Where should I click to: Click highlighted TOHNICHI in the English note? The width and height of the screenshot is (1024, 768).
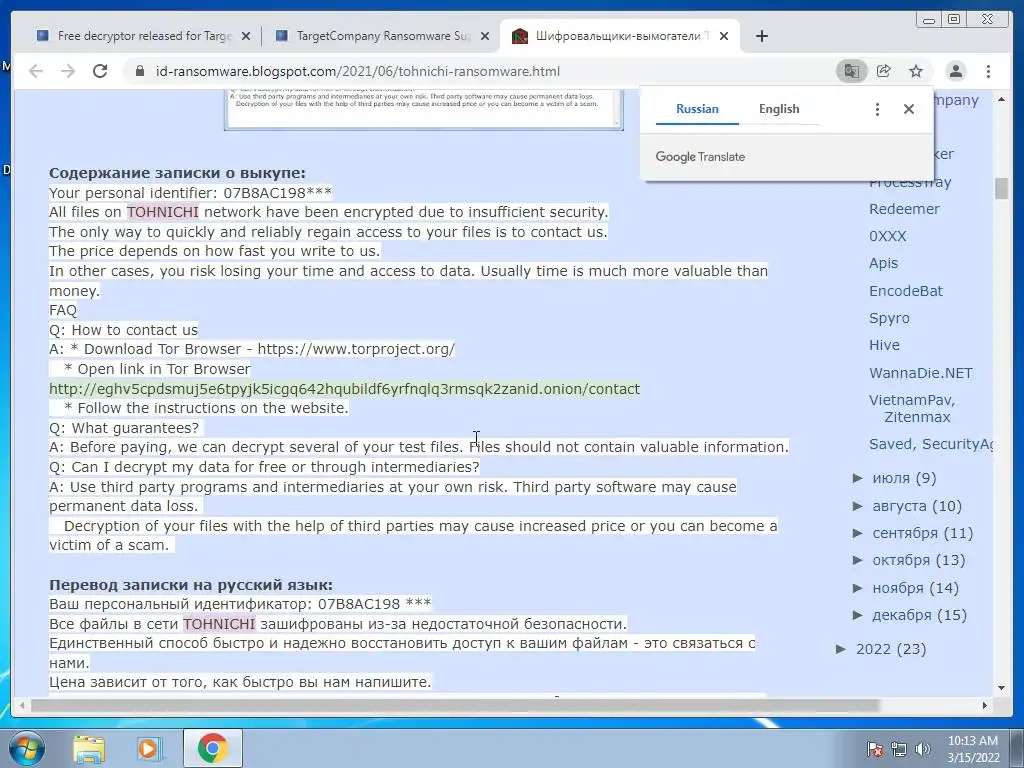pyautogui.click(x=163, y=212)
